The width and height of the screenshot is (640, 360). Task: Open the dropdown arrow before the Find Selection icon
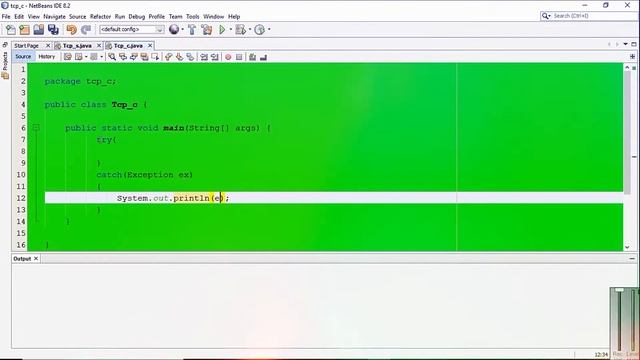(102, 57)
